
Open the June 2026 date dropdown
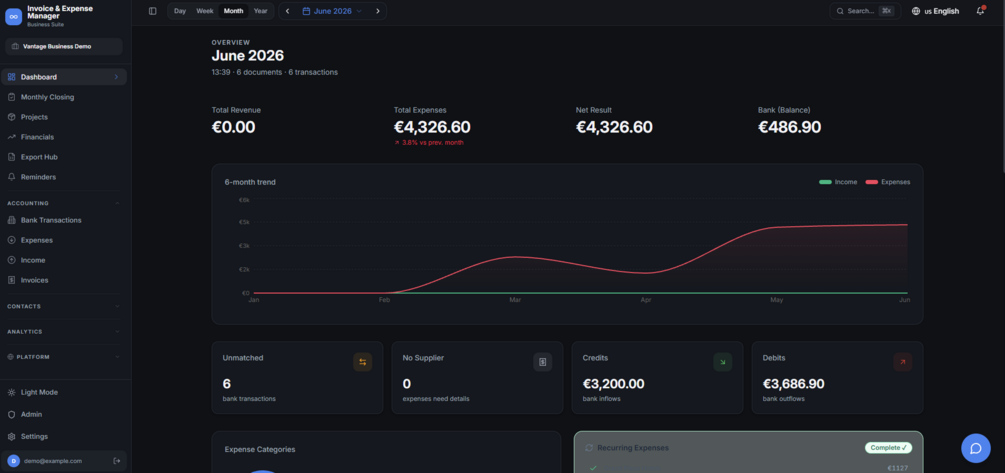(332, 11)
